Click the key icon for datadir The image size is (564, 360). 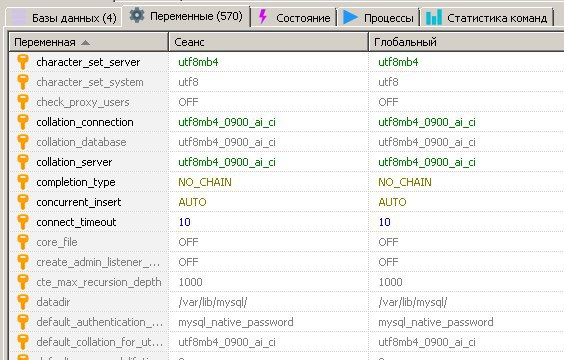click(23, 302)
